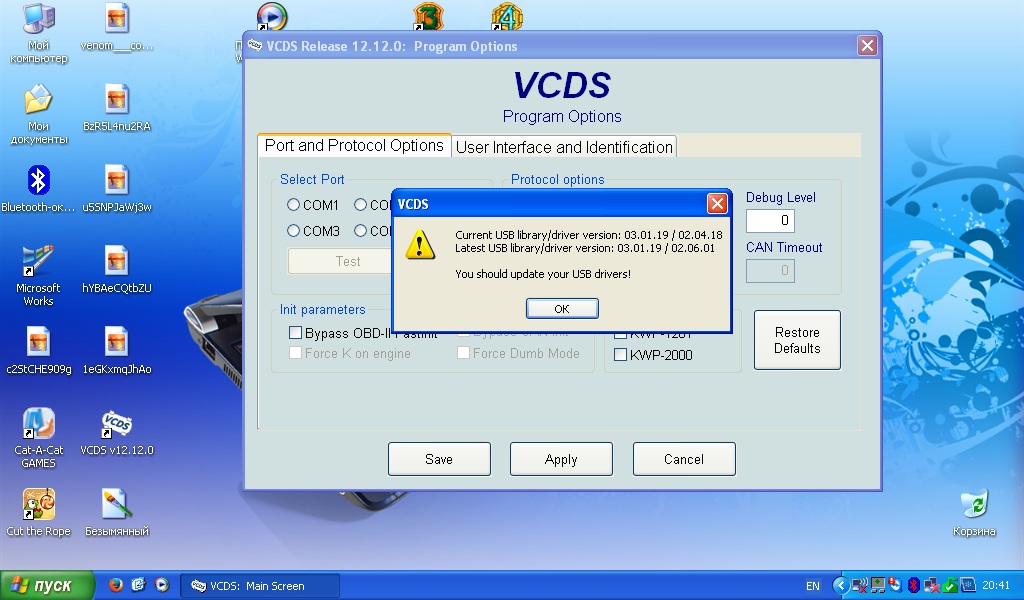
Task: Click the Debug Level input field
Action: 770,221
